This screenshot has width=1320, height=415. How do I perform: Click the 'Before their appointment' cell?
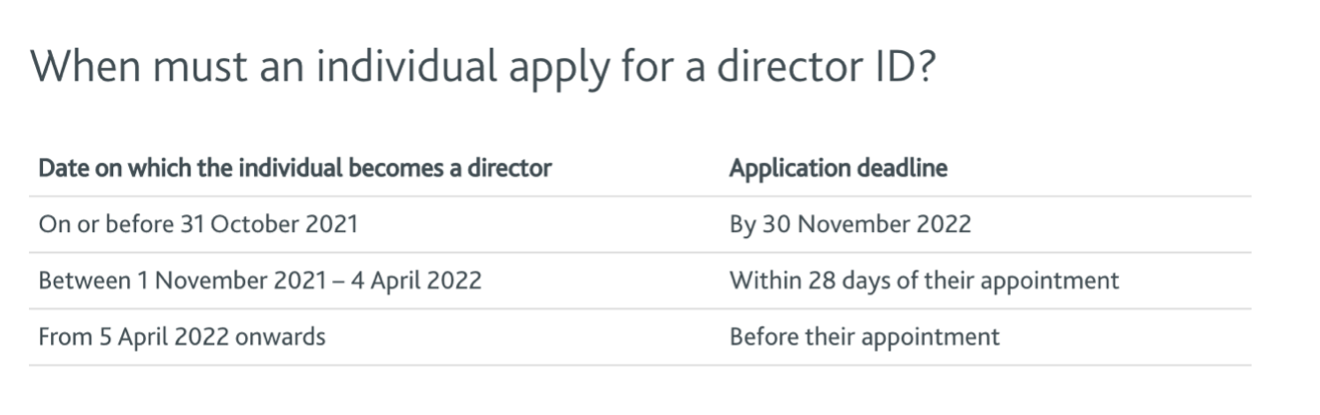click(x=864, y=337)
